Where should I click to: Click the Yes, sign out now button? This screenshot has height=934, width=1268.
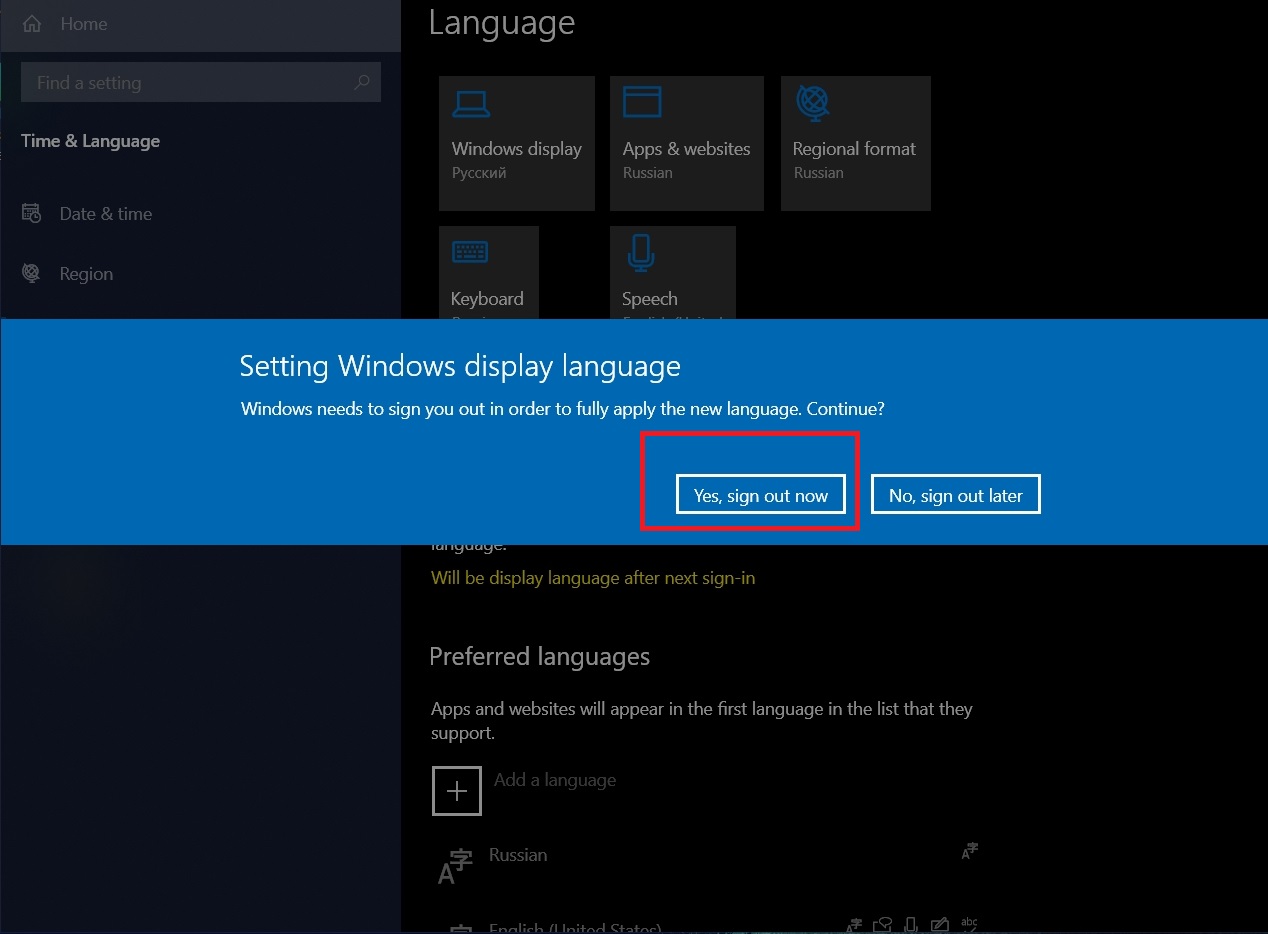click(761, 495)
